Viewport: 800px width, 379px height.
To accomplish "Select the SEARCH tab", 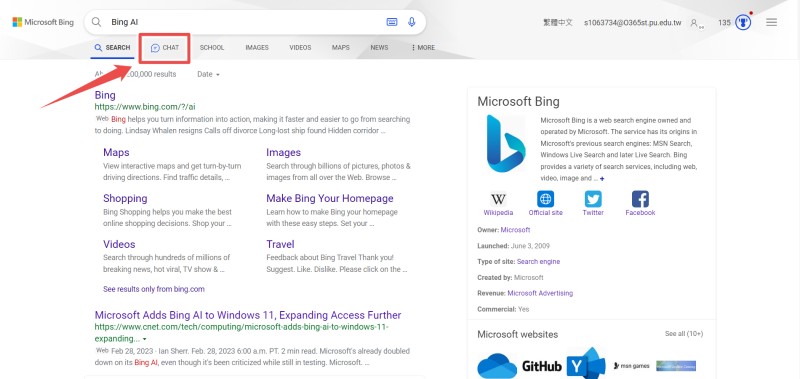I will pos(112,47).
